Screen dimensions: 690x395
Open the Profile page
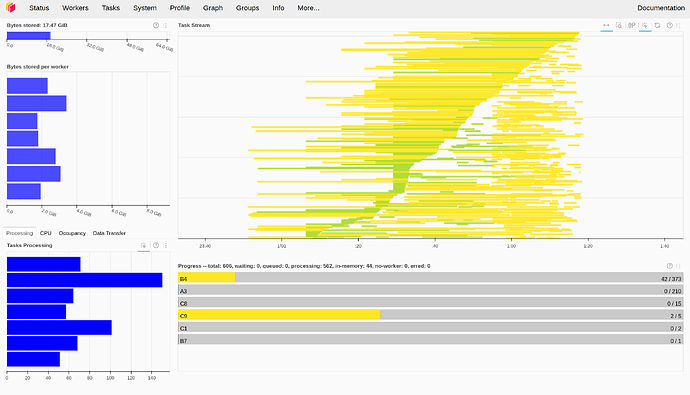[180, 8]
